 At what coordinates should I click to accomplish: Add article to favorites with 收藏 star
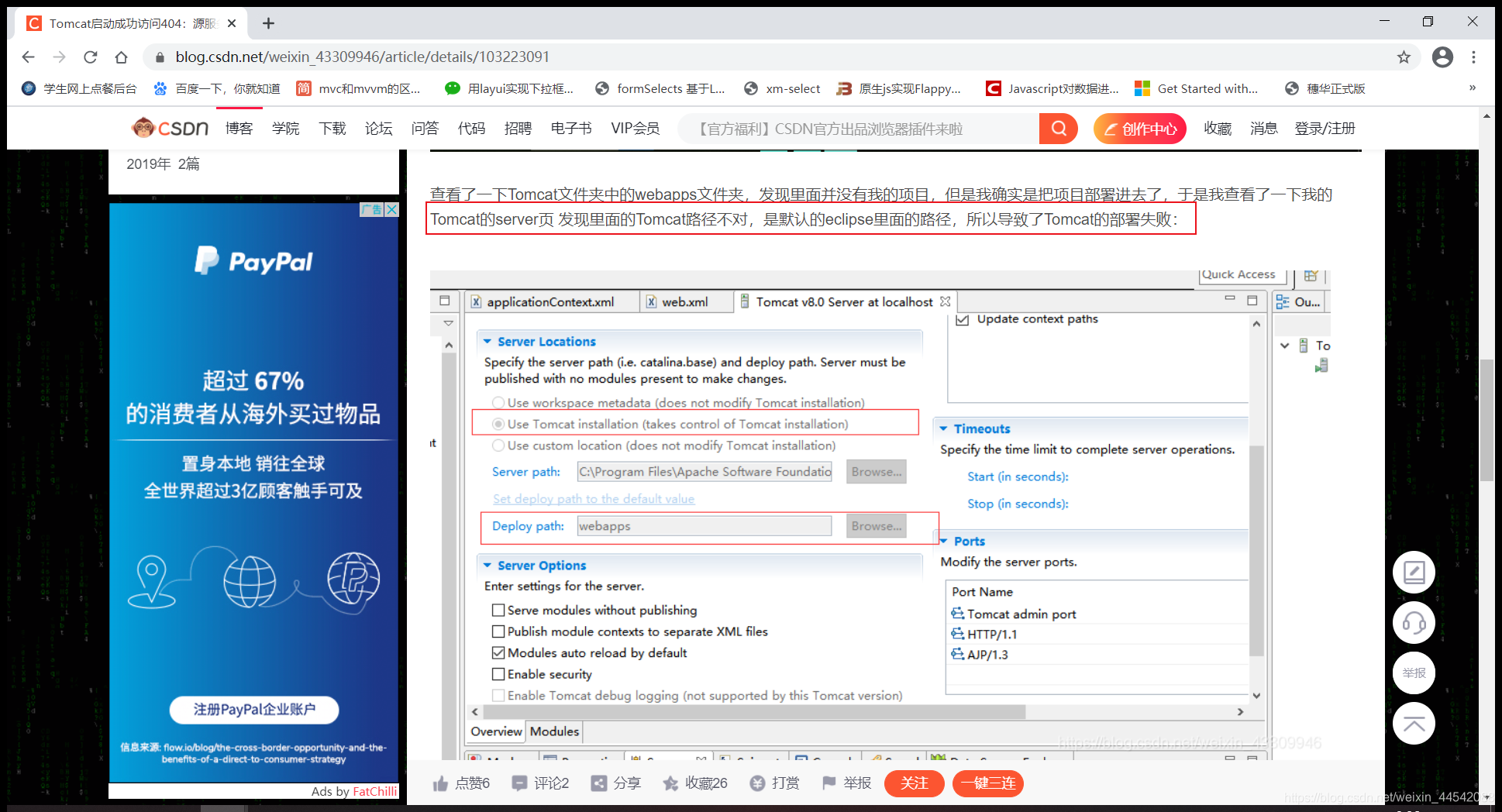coord(670,783)
